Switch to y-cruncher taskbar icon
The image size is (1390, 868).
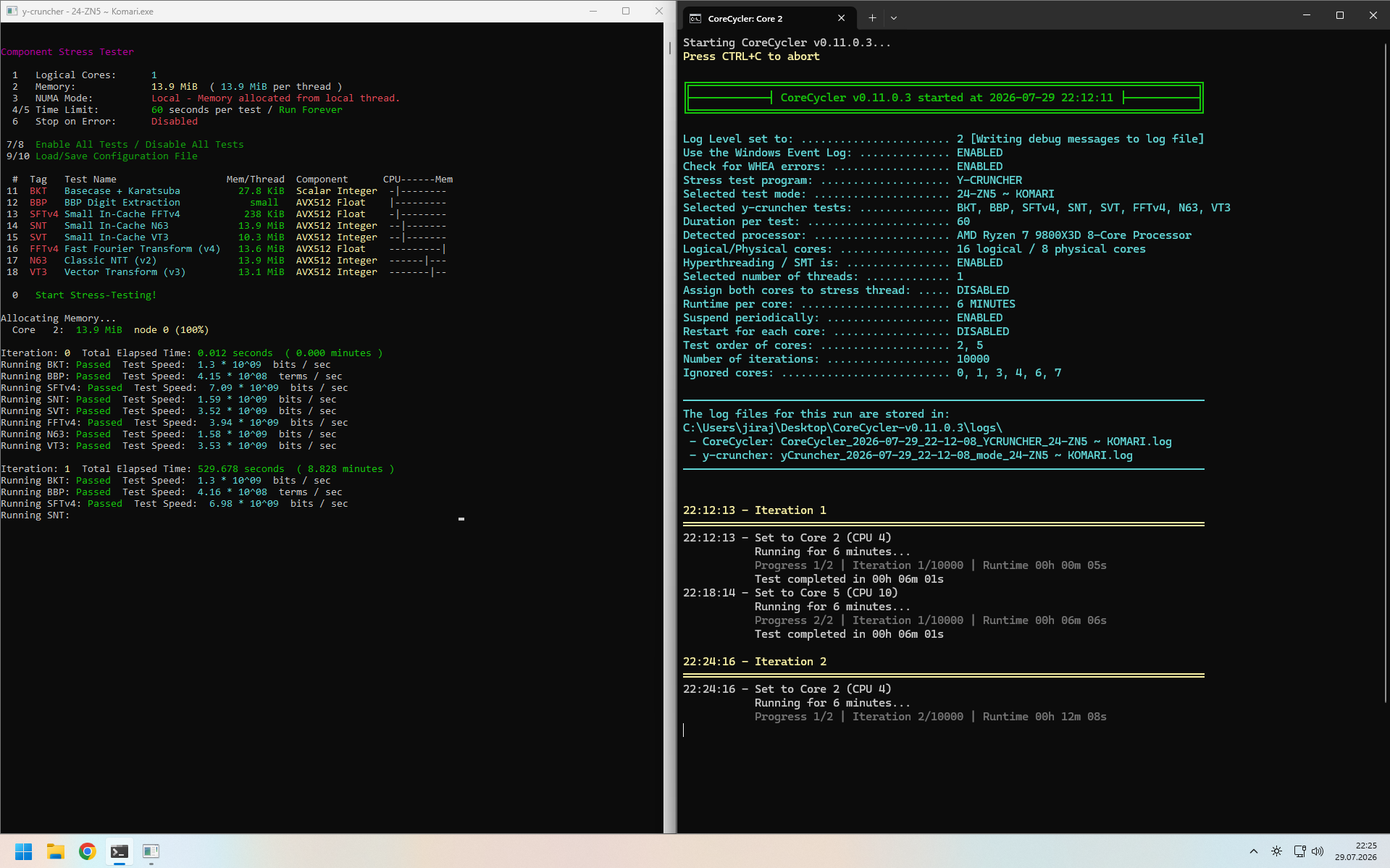(x=151, y=851)
